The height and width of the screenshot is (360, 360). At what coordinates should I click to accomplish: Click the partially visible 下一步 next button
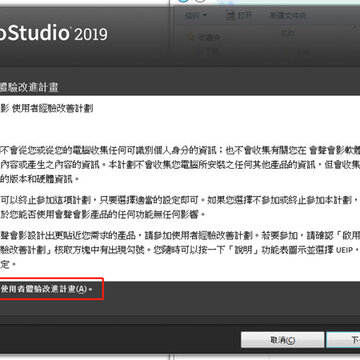click(344, 340)
